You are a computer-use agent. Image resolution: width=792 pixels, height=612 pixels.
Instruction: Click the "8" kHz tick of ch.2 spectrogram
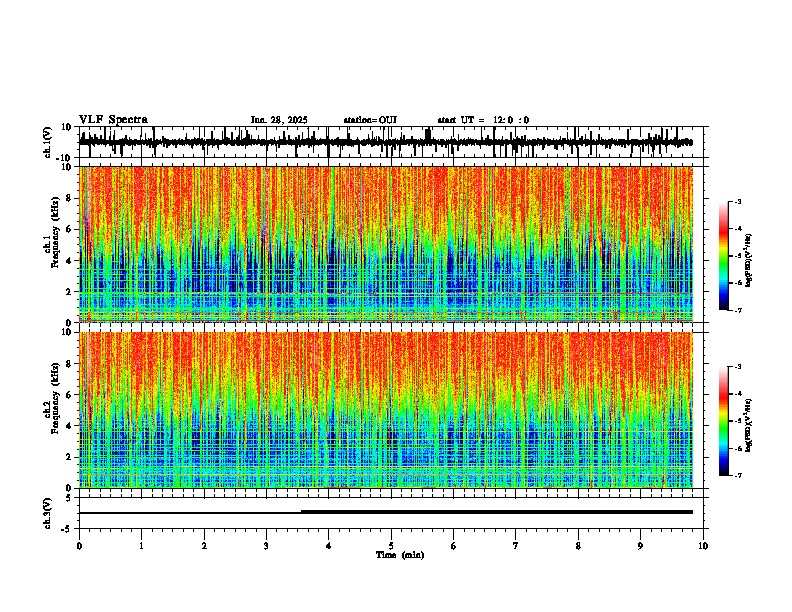(x=69, y=364)
